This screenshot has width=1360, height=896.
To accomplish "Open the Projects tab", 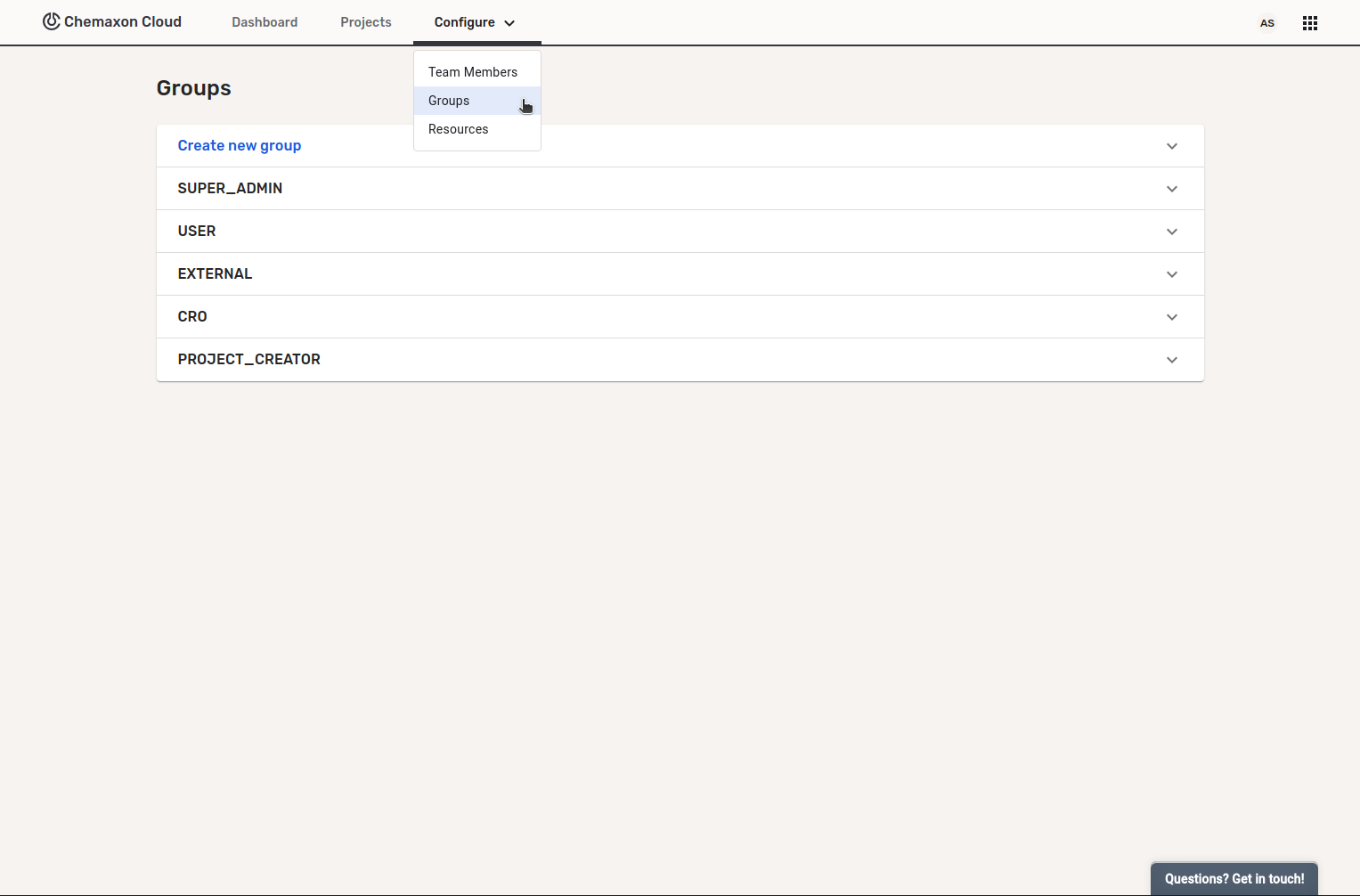I will (365, 22).
